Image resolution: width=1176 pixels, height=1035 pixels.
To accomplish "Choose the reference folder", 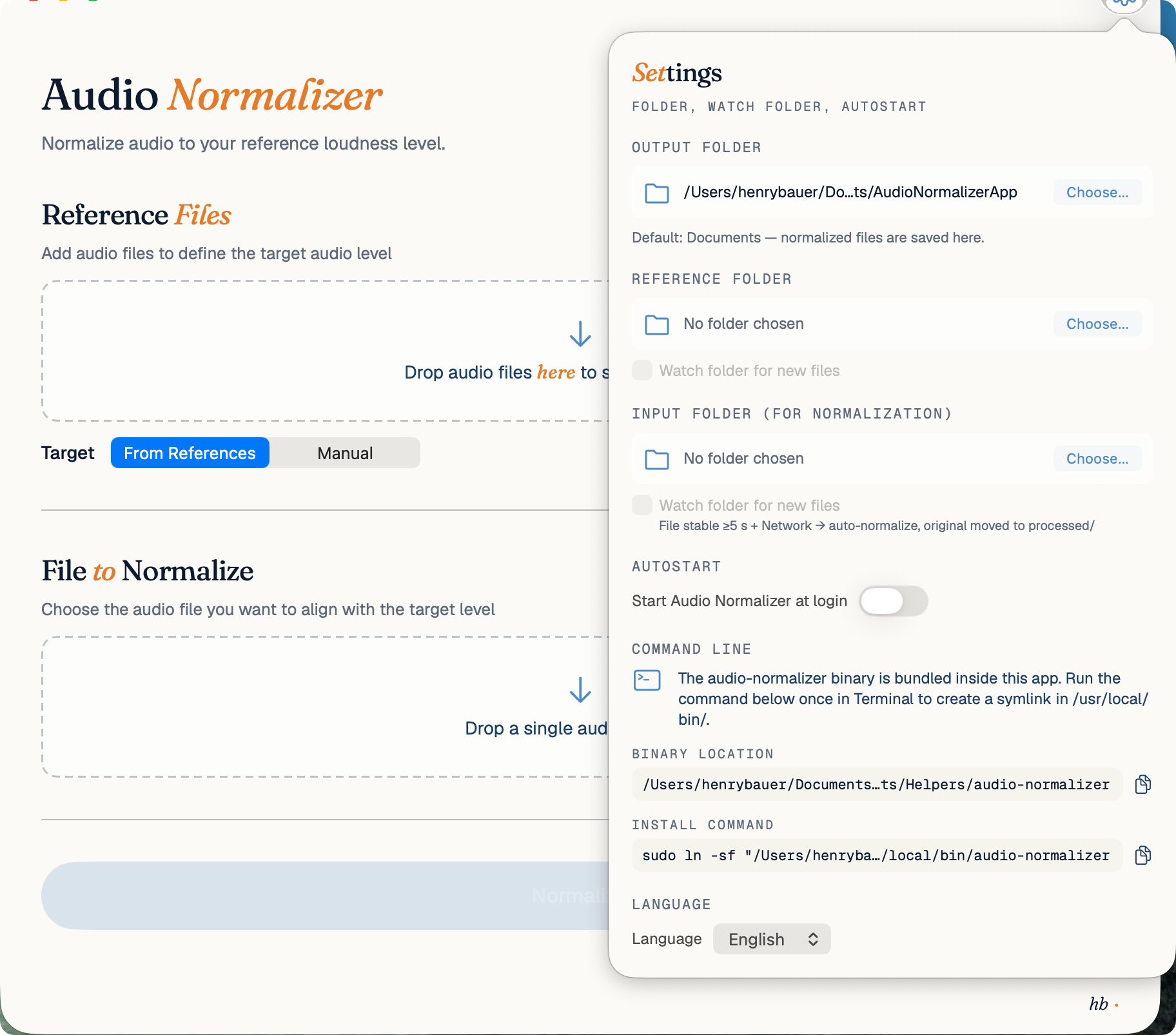I will pos(1097,324).
